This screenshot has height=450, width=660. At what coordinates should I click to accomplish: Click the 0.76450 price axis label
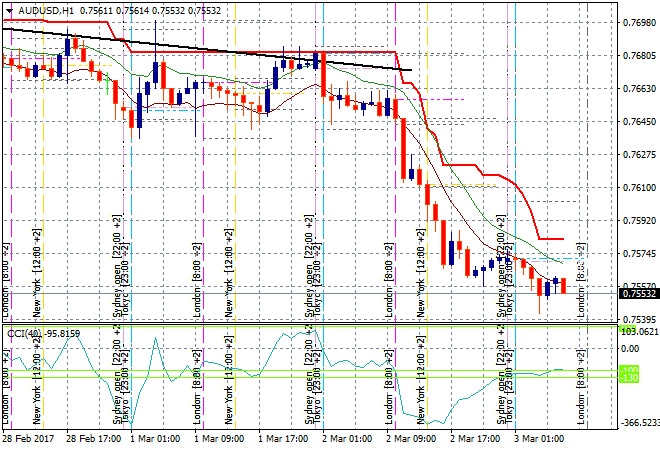point(638,122)
